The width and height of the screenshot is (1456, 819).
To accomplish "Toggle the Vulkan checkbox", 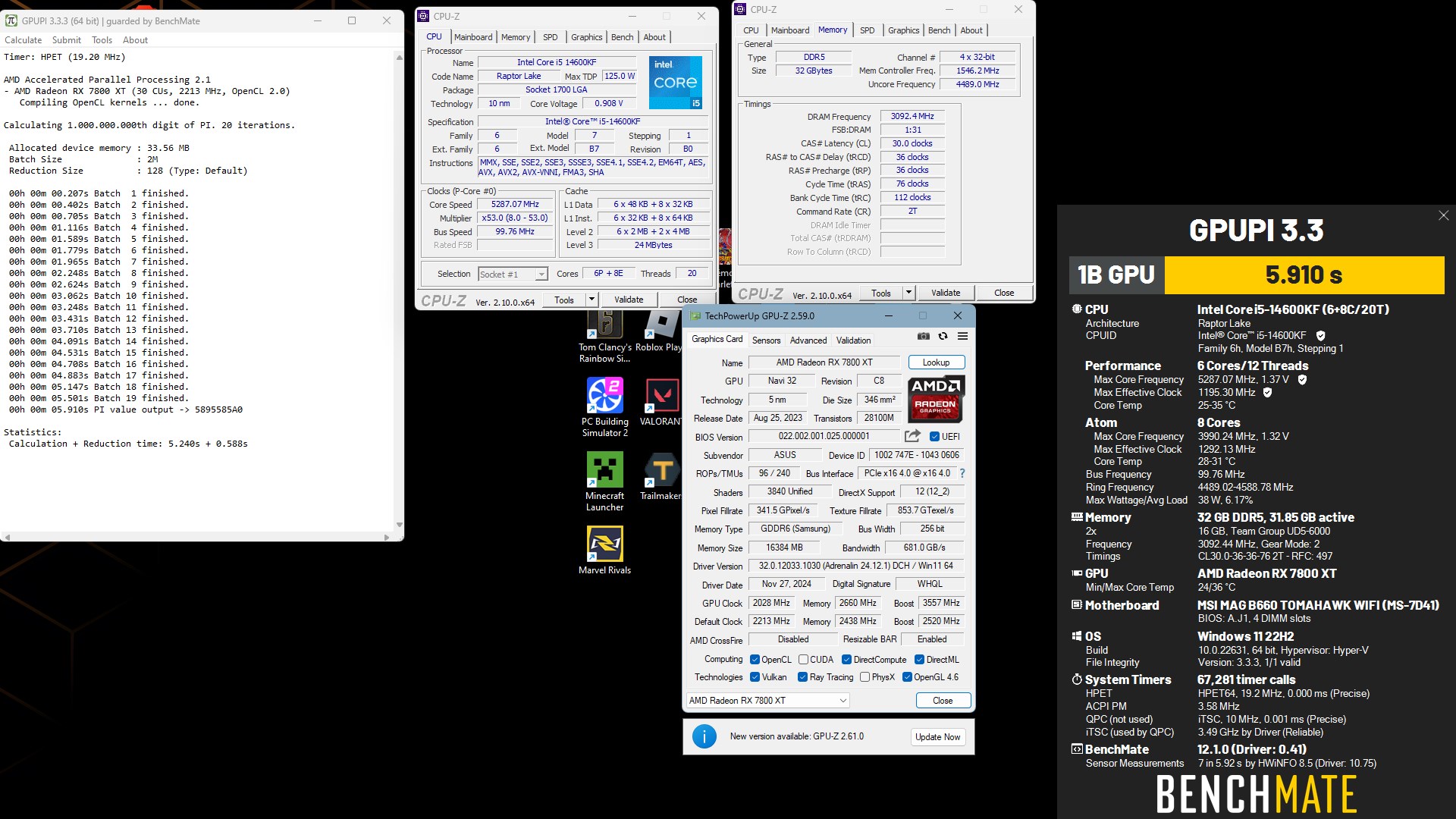I will coord(755,677).
